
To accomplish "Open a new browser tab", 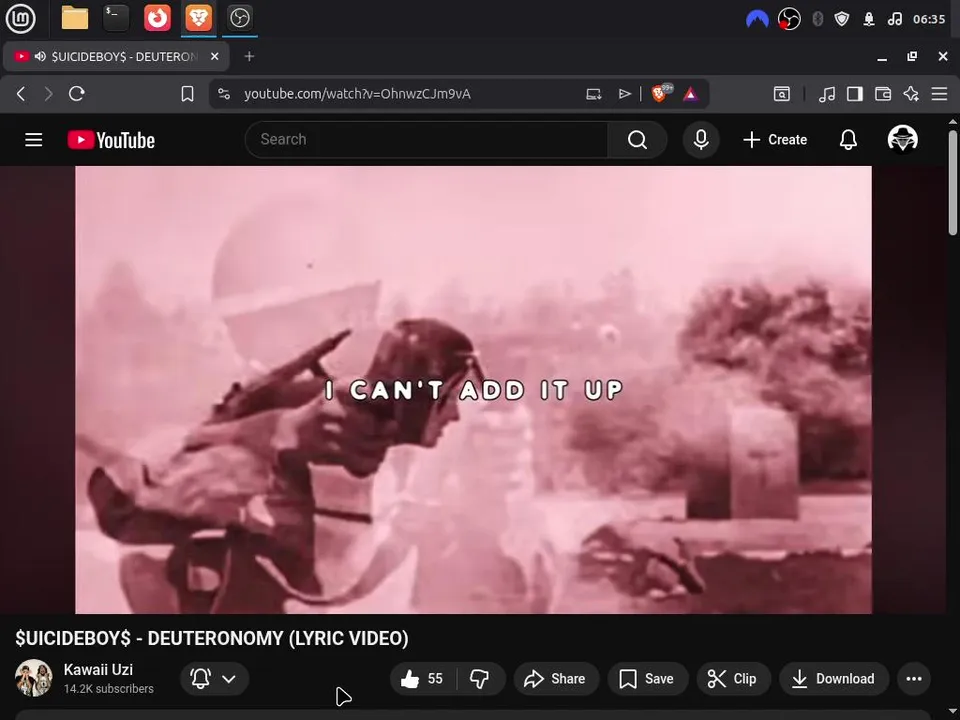I will click(x=249, y=56).
